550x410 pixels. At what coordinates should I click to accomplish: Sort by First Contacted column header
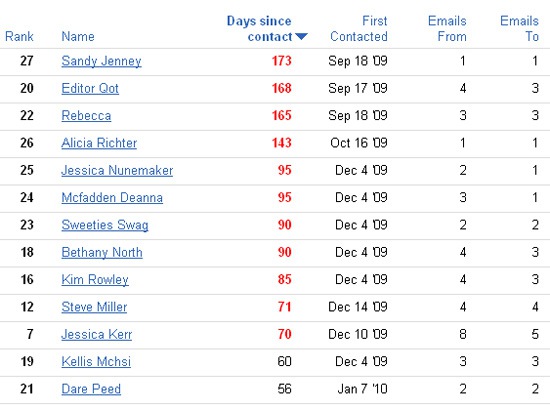359,28
